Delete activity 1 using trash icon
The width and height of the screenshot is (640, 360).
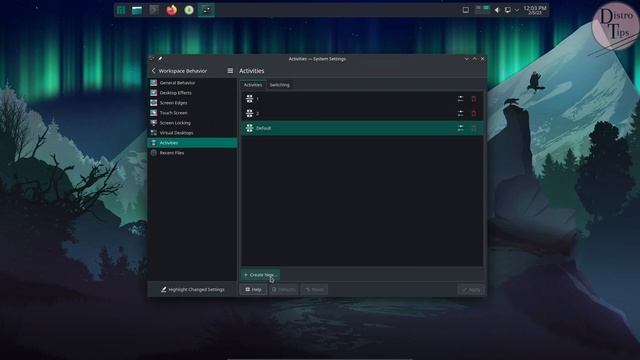coord(474,99)
